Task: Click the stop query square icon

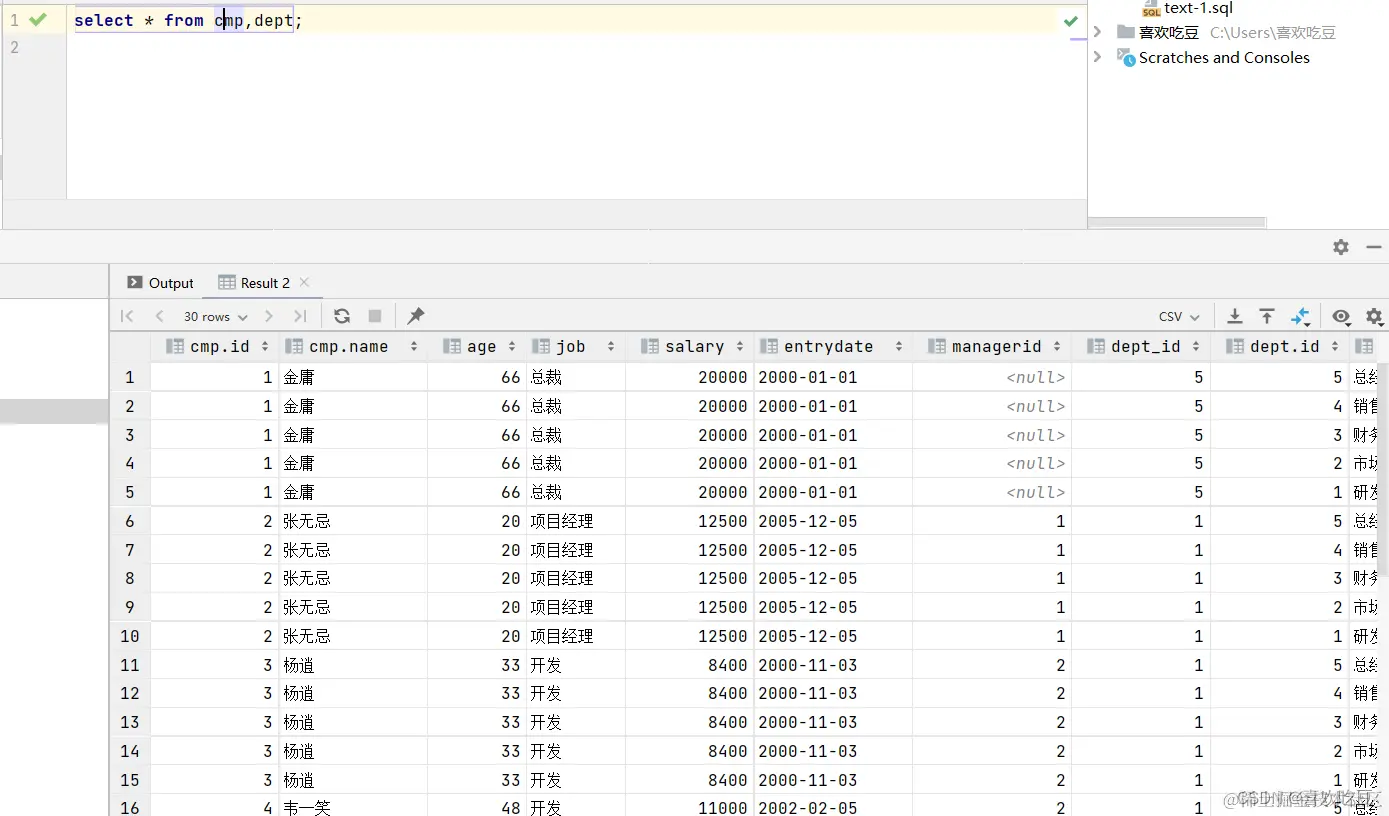Action: 375,316
